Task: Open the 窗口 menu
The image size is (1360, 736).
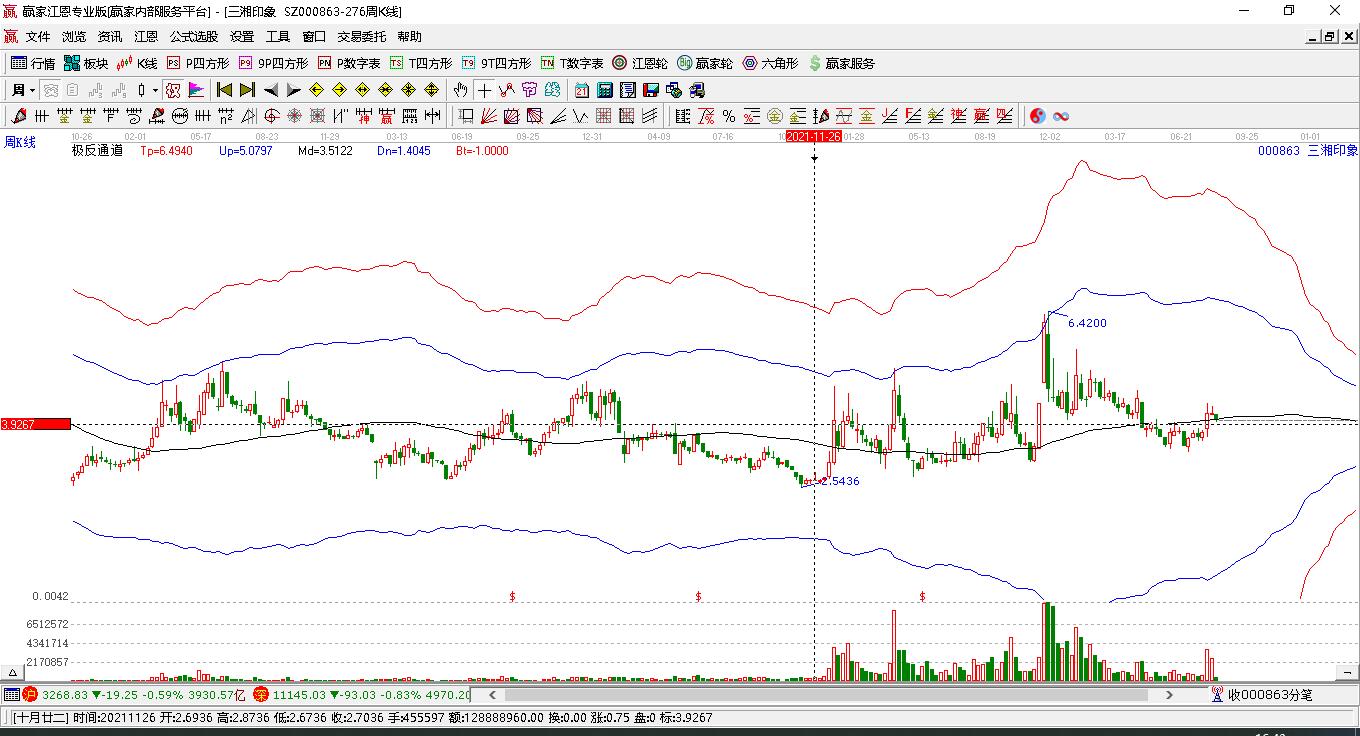Action: pos(314,37)
